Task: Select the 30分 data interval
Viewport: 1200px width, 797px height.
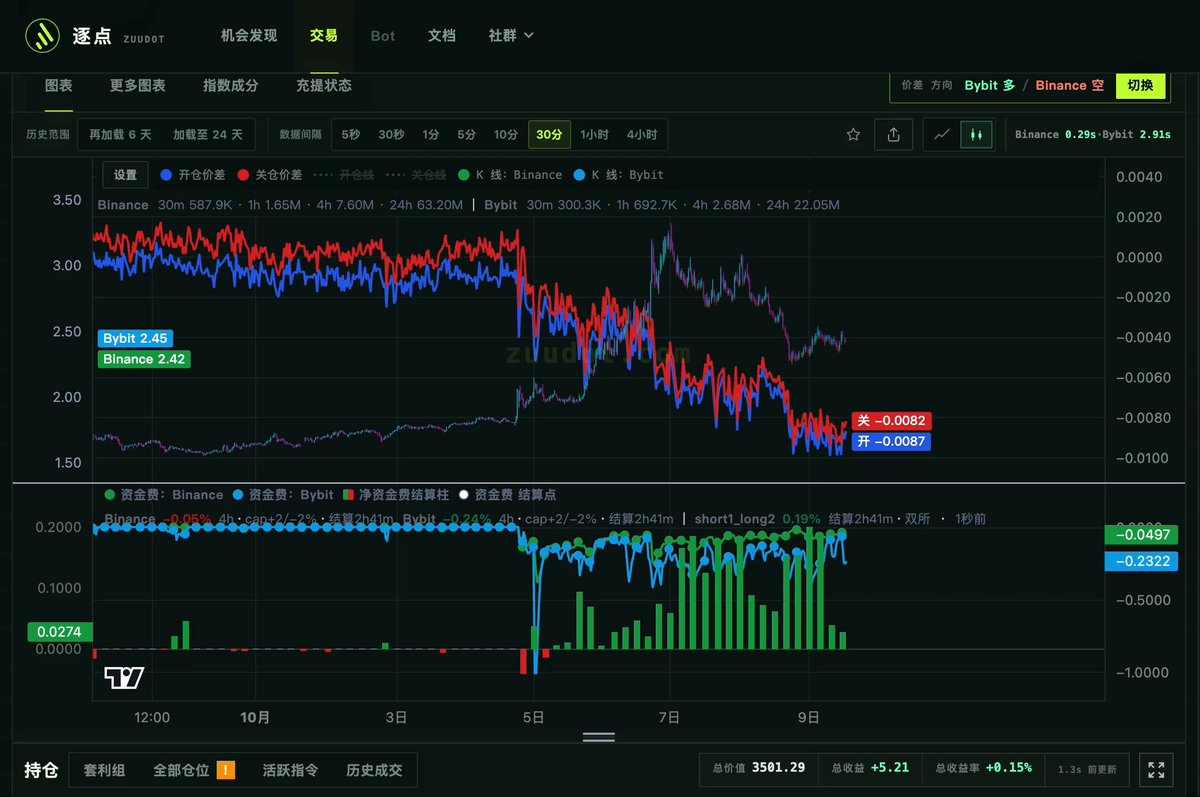Action: (x=549, y=134)
